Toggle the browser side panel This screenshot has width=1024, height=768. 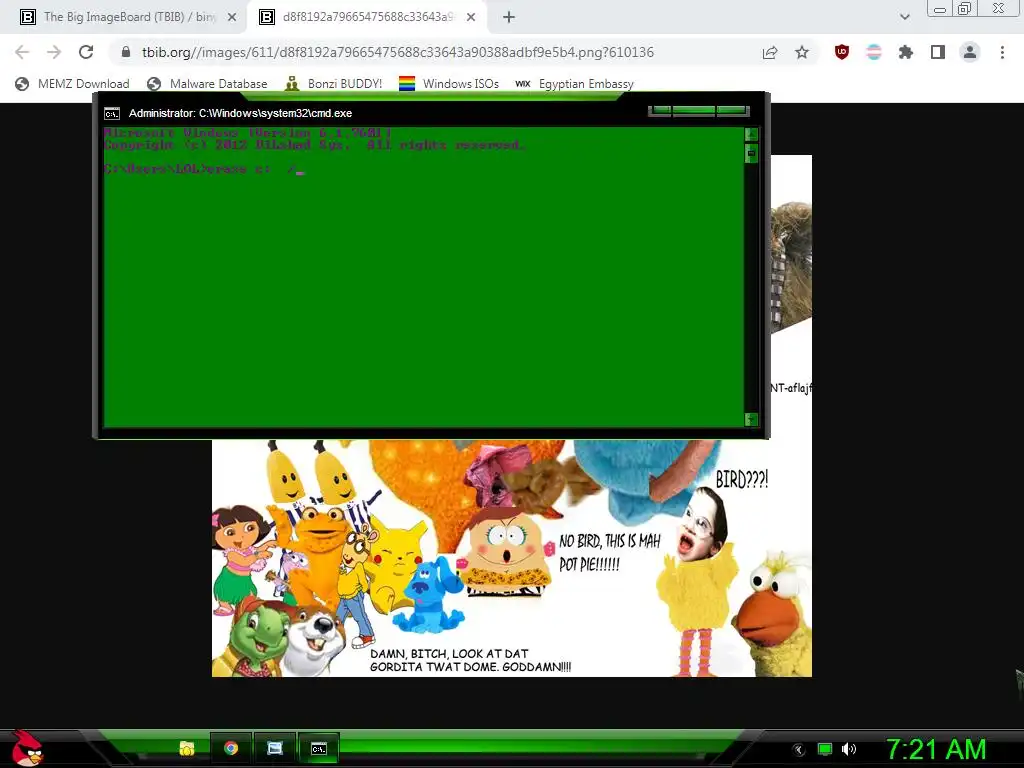tap(938, 52)
